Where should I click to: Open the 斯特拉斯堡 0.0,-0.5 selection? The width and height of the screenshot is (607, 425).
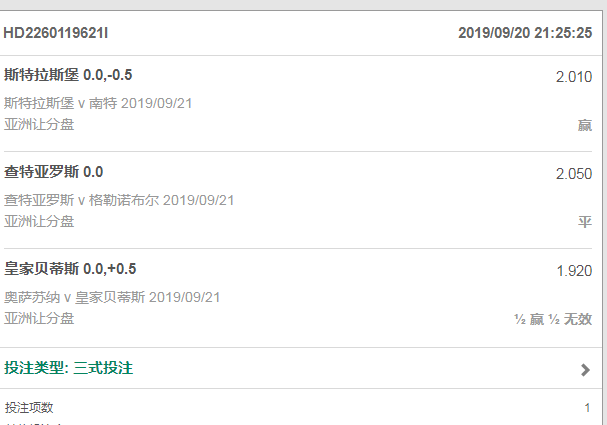click(68, 75)
